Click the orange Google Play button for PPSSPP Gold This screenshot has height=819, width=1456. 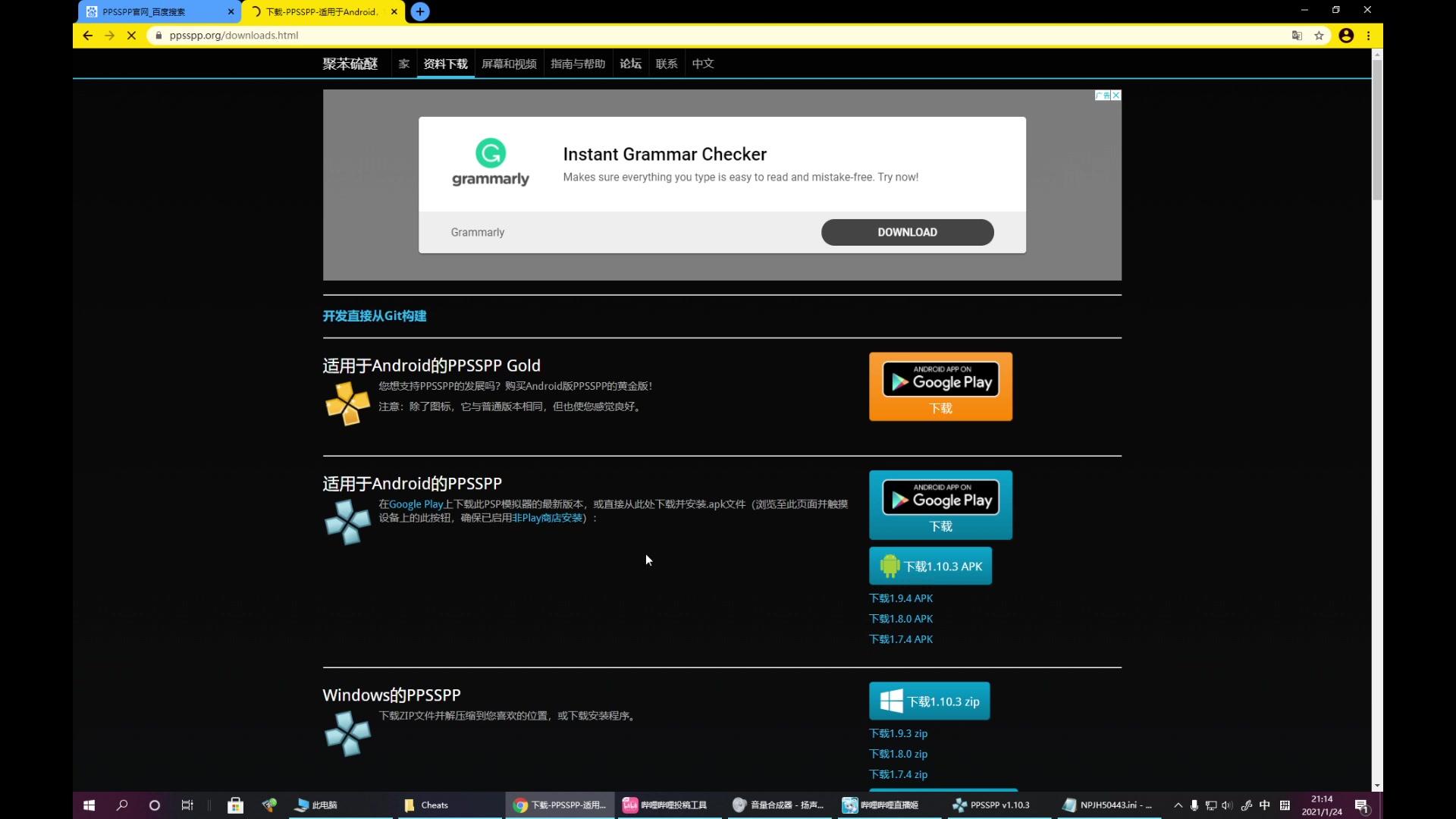pyautogui.click(x=940, y=387)
